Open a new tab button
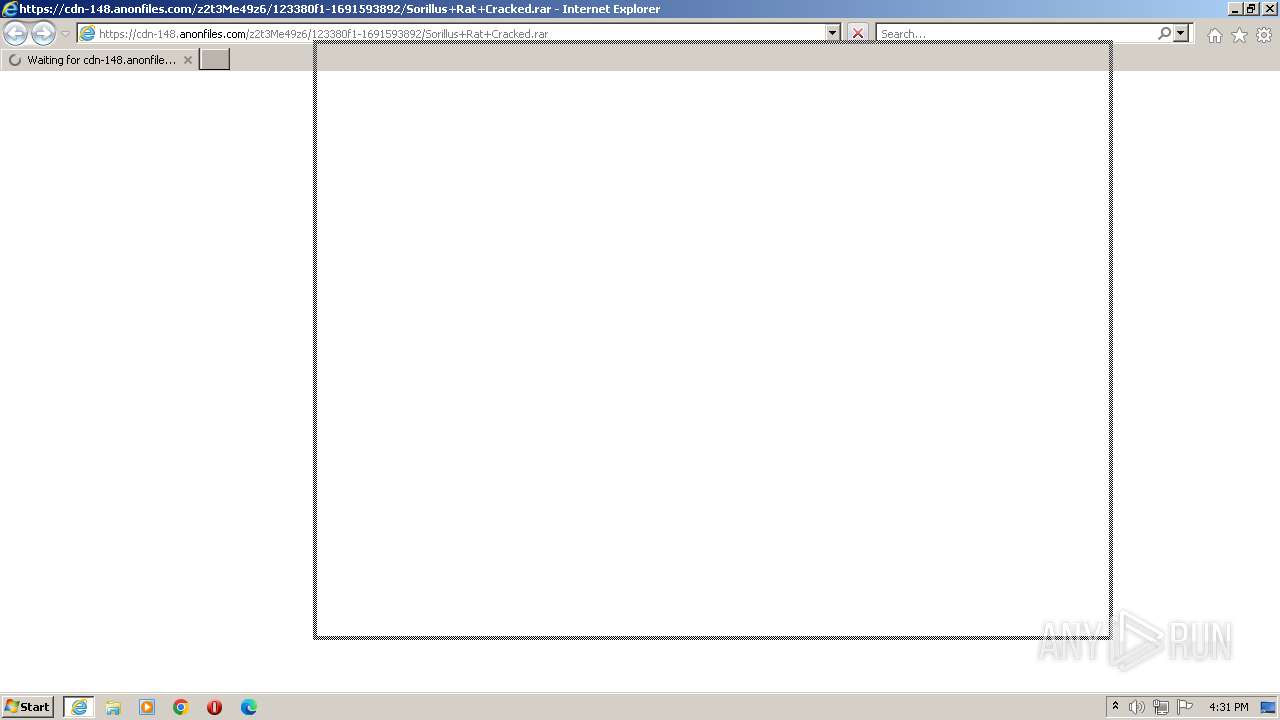 pyautogui.click(x=214, y=60)
